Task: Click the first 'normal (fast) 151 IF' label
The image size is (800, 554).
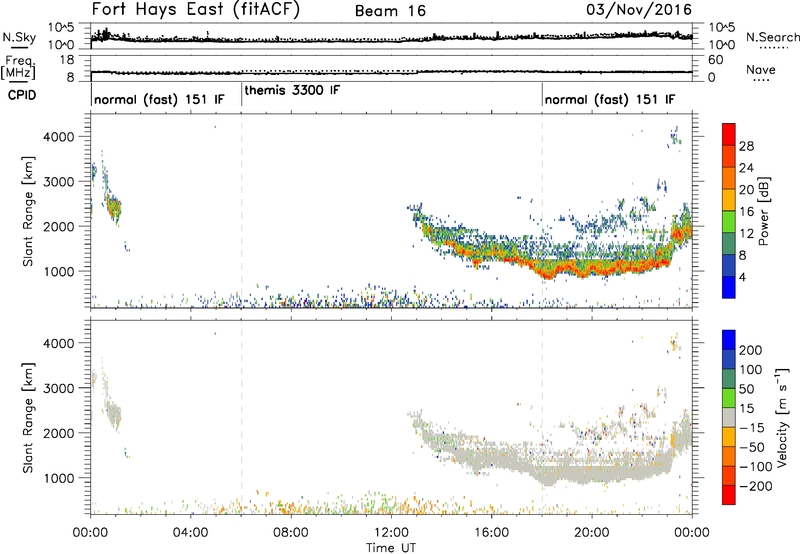Action: 159,99
